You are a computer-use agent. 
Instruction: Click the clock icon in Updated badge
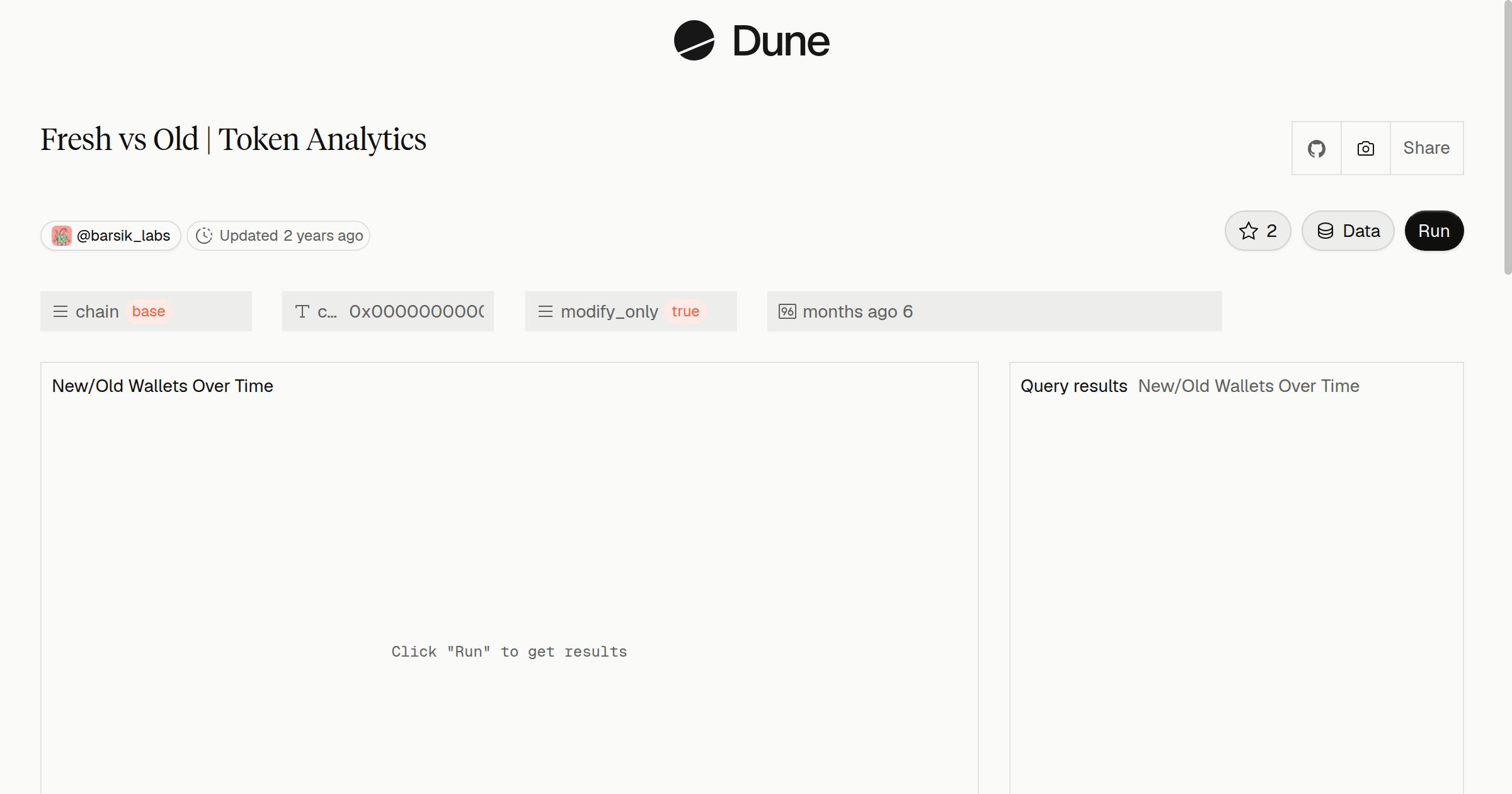pos(204,236)
